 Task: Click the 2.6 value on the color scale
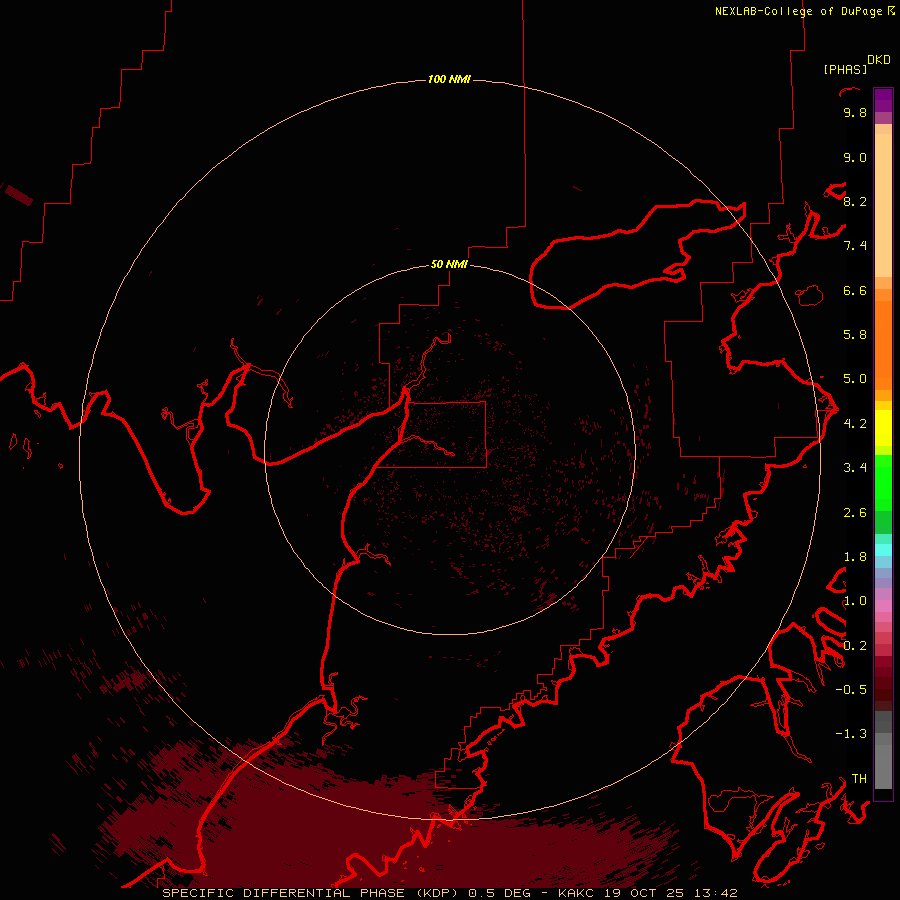point(855,513)
